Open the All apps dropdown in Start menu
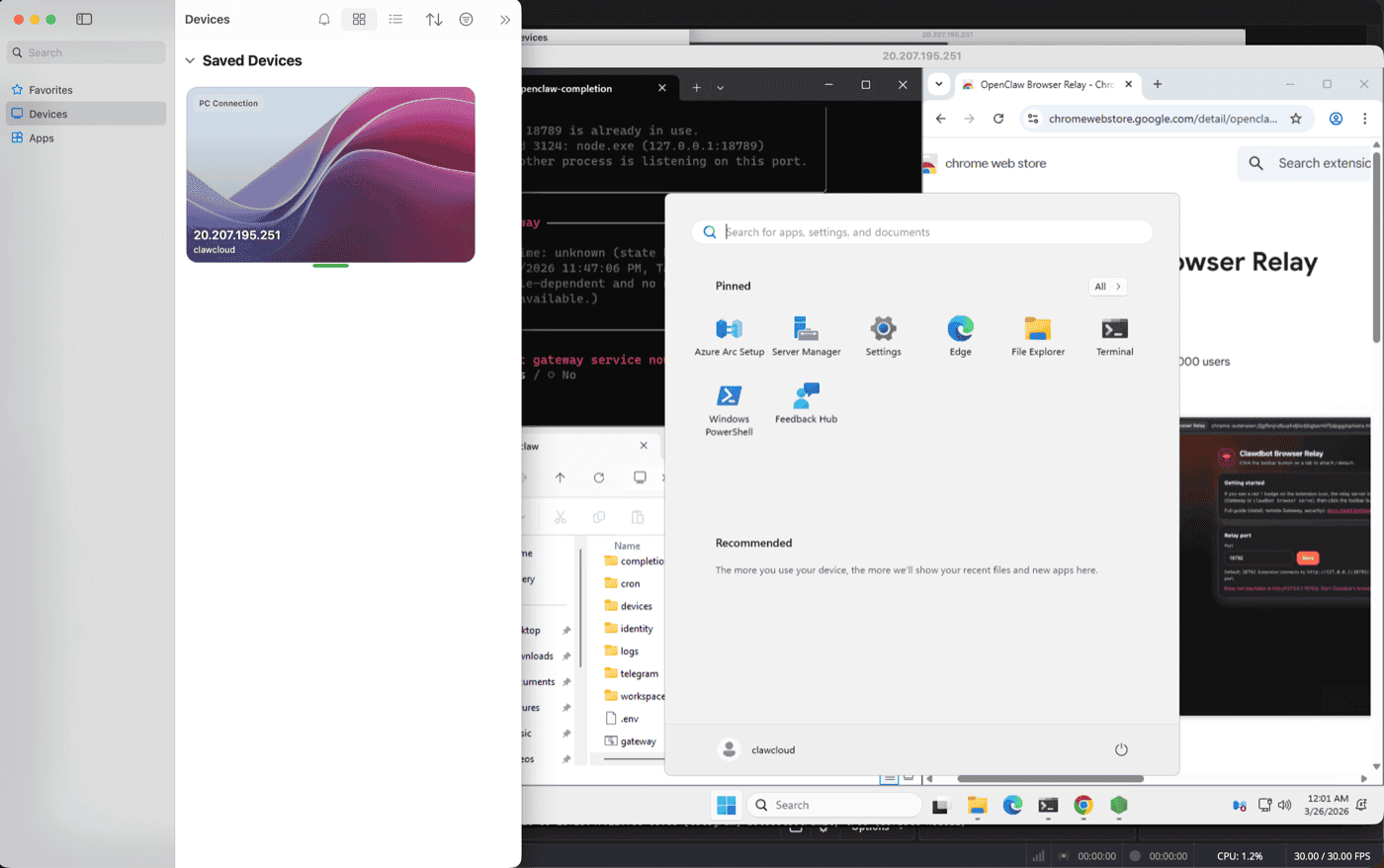 click(1106, 287)
